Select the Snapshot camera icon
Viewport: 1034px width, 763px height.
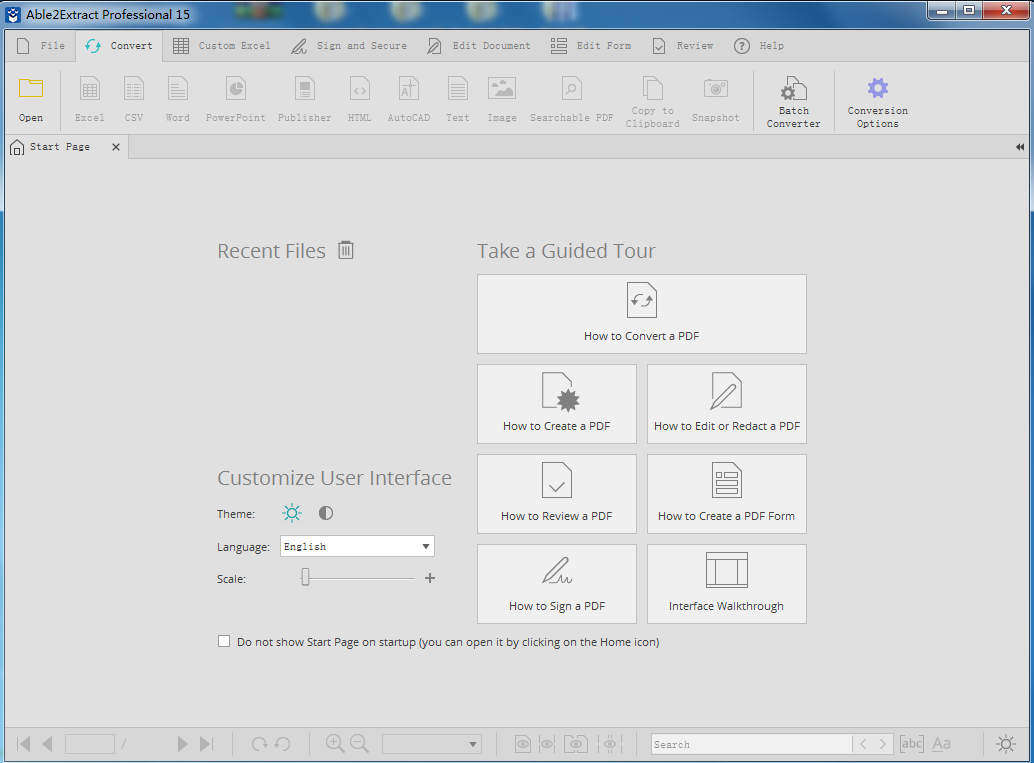(x=715, y=88)
